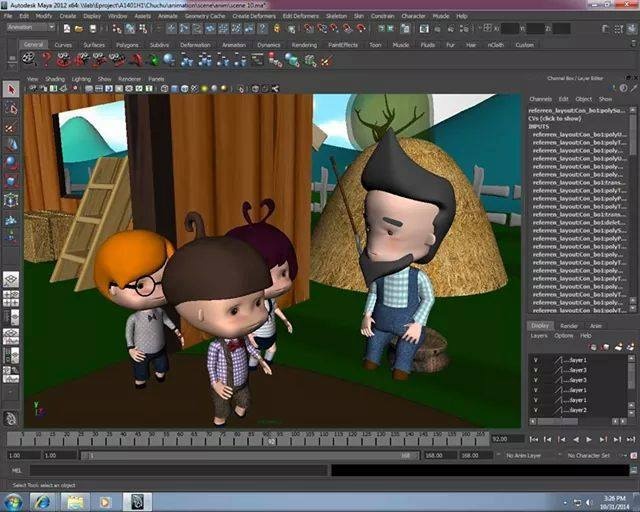640x512 pixels.
Task: Click the Windows Start button
Action: 14,501
